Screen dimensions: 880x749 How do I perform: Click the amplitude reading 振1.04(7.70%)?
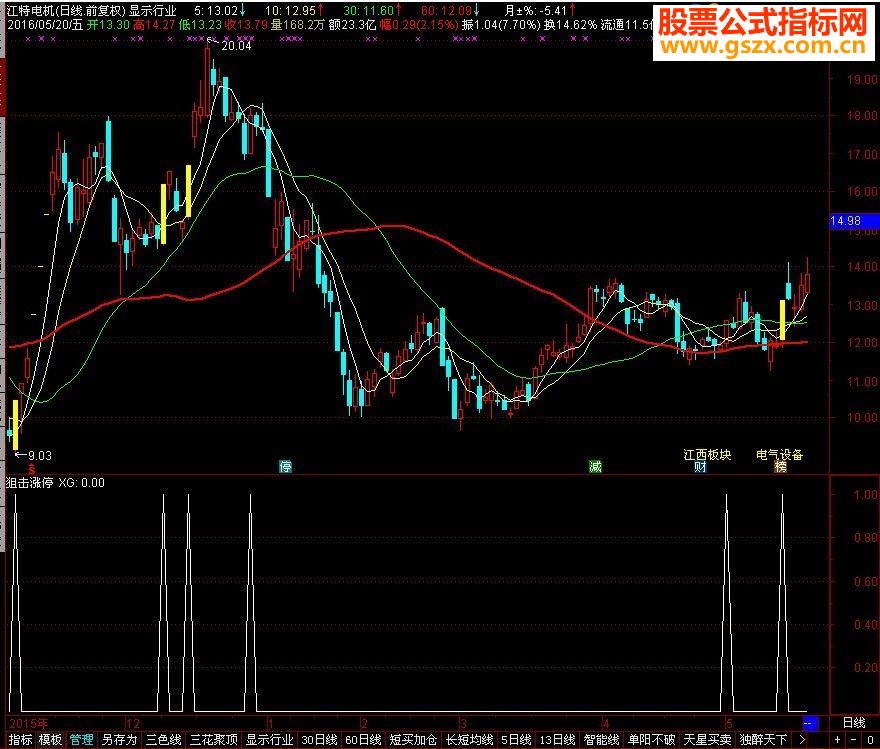501,25
